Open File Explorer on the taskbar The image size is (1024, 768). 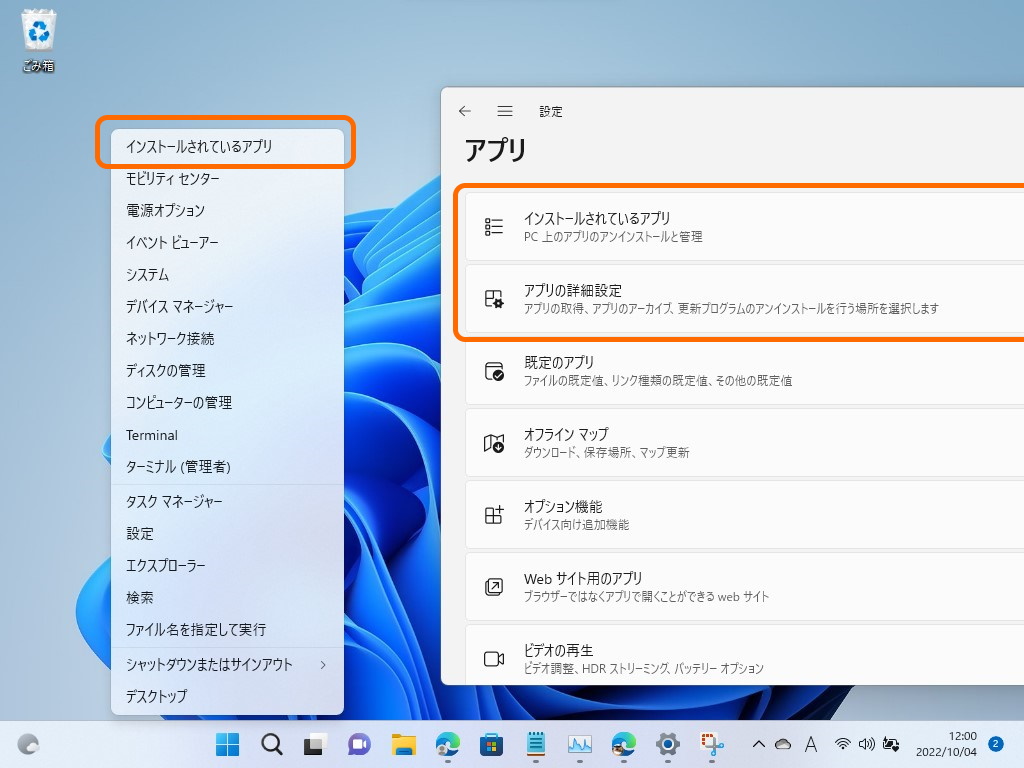point(402,745)
